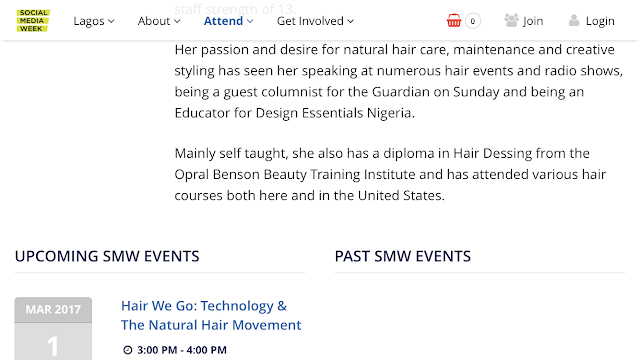Expand the Lagos city dropdown
This screenshot has width=640, height=360.
click(94, 21)
